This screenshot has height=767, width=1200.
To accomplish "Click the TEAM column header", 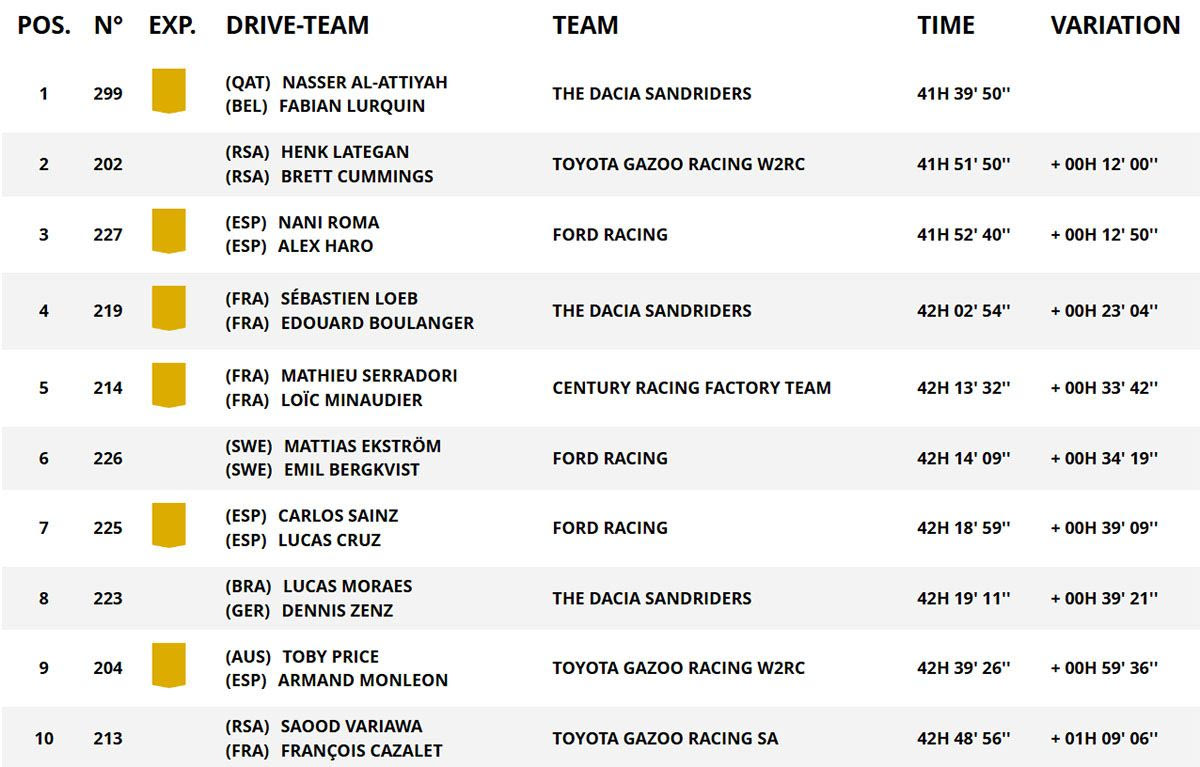I will pos(585,26).
